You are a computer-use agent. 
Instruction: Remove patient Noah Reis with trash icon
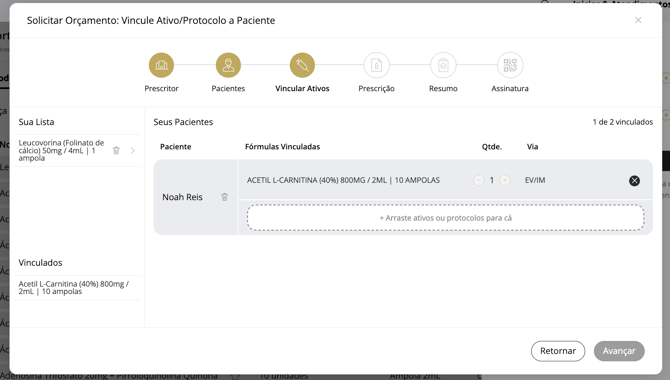pos(224,197)
